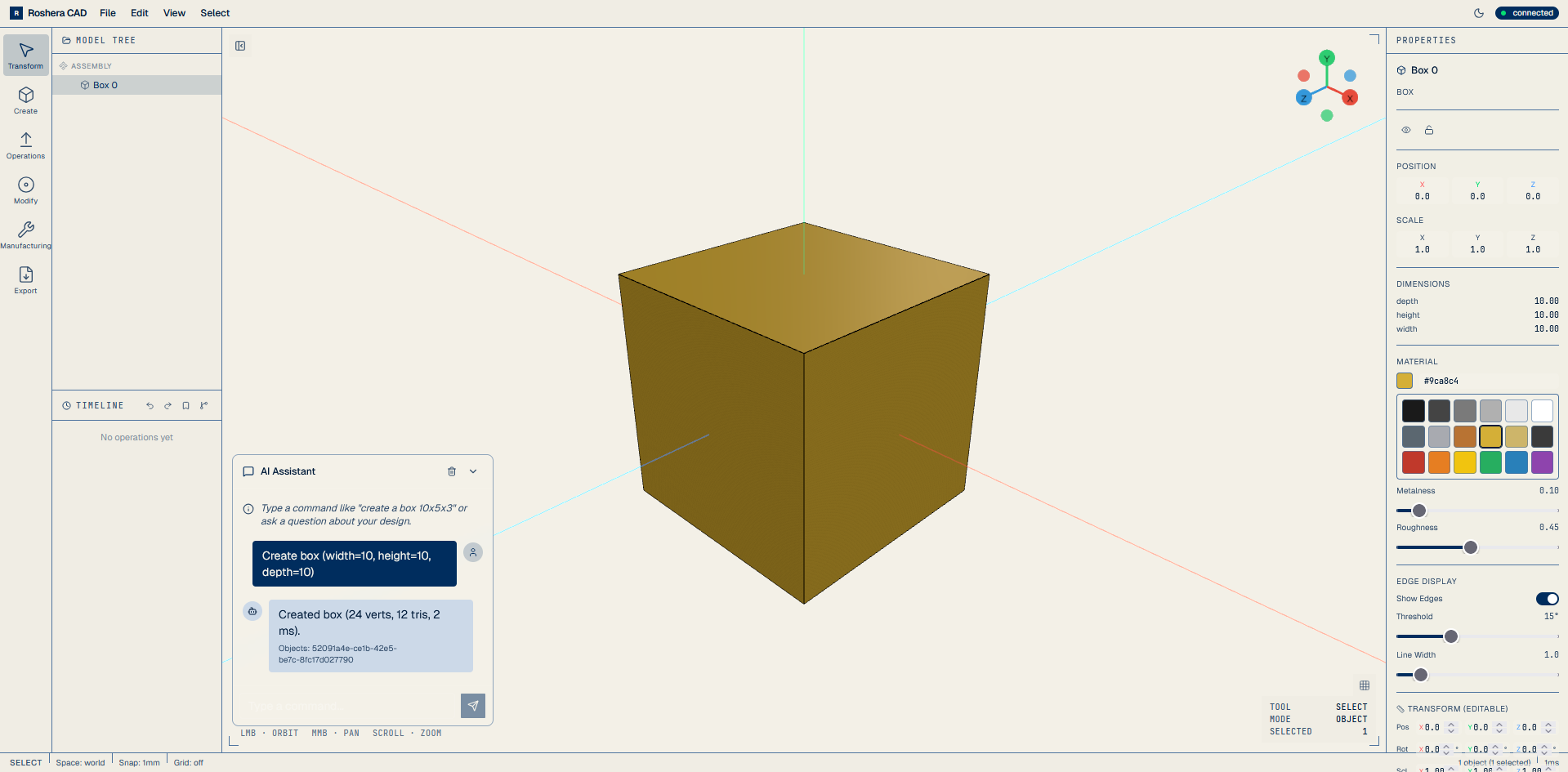The height and width of the screenshot is (772, 1568).
Task: Adjust the edge Threshold slider handle
Action: (x=1451, y=636)
